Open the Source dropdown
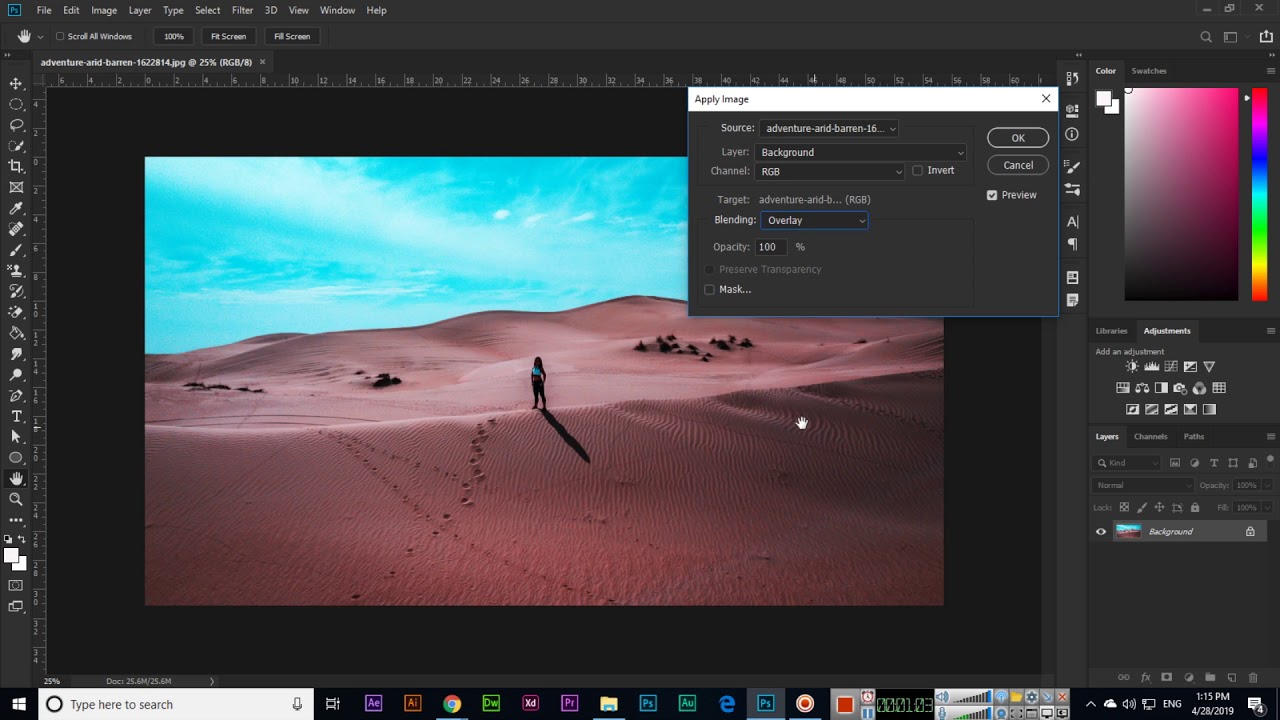The image size is (1280, 720). [x=829, y=128]
